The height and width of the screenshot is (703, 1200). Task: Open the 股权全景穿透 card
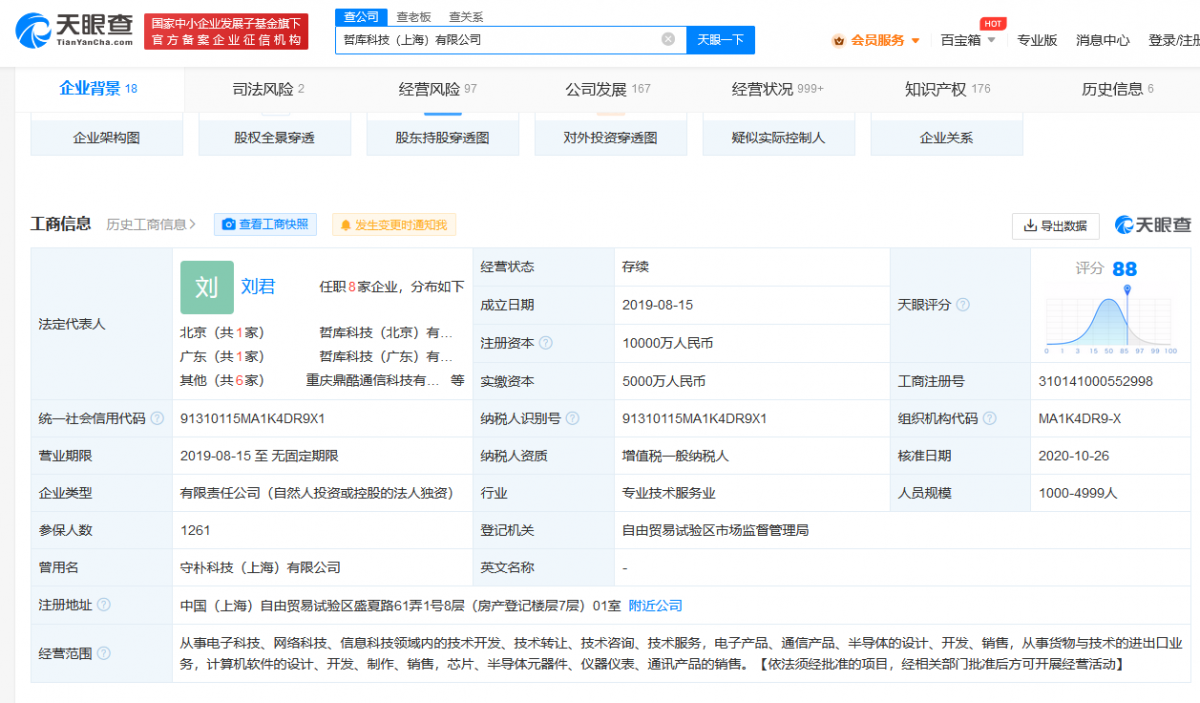[x=274, y=137]
